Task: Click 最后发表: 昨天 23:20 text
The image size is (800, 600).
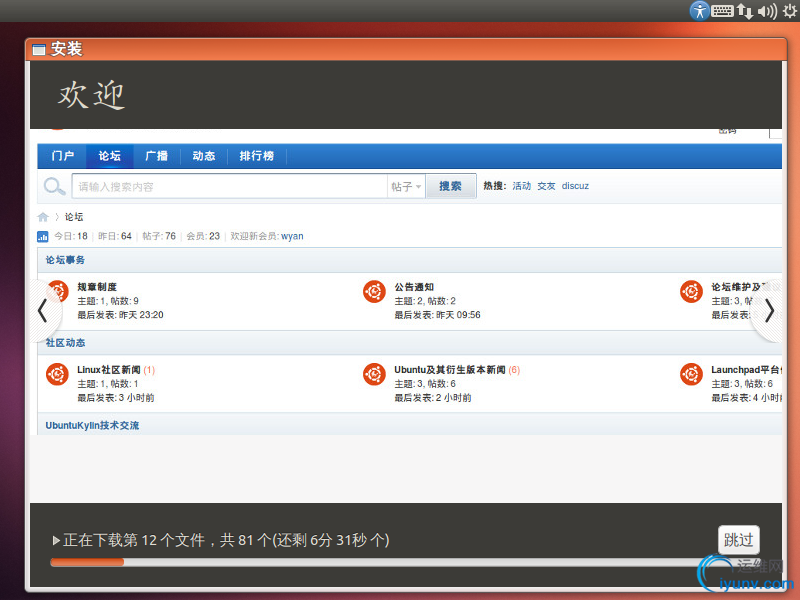Action: click(120, 315)
